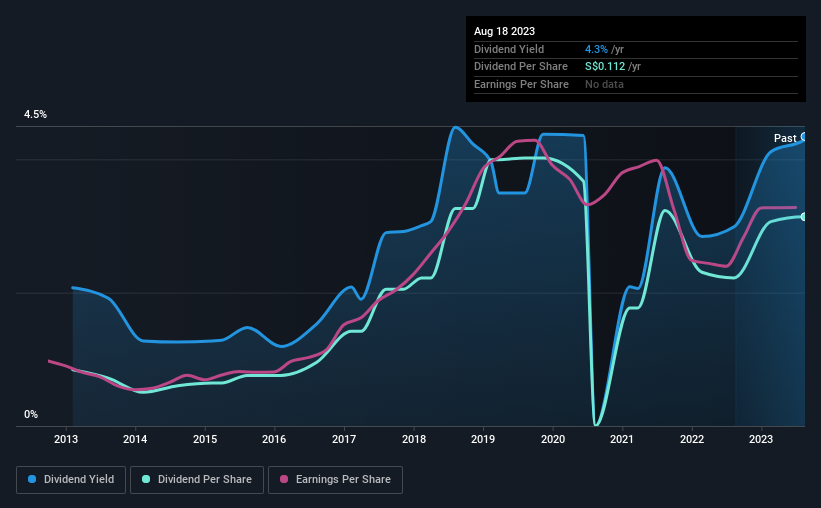Select the 2013 x-axis label
This screenshot has height=508, width=821.
pos(66,438)
